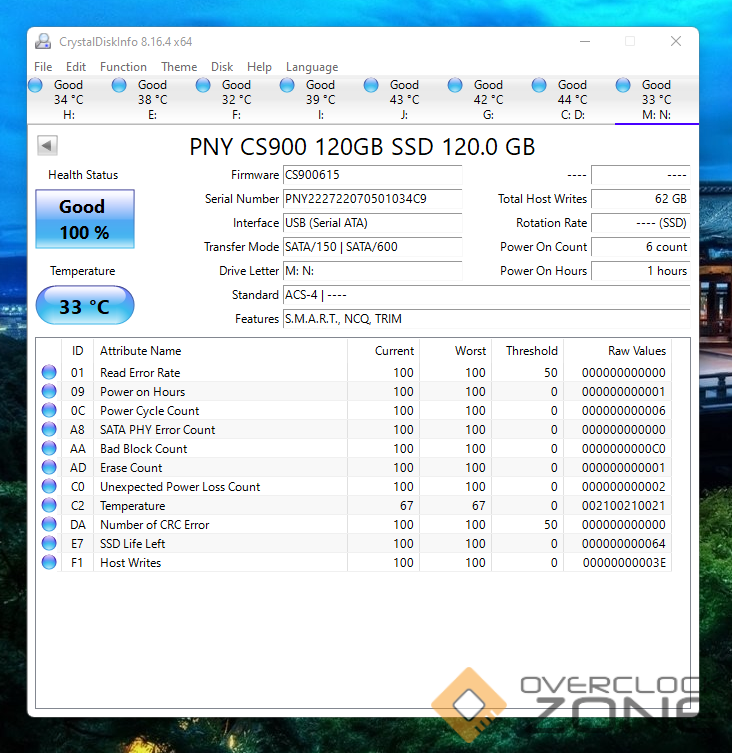Open the Edit menu
The height and width of the screenshot is (753, 732).
pyautogui.click(x=76, y=67)
